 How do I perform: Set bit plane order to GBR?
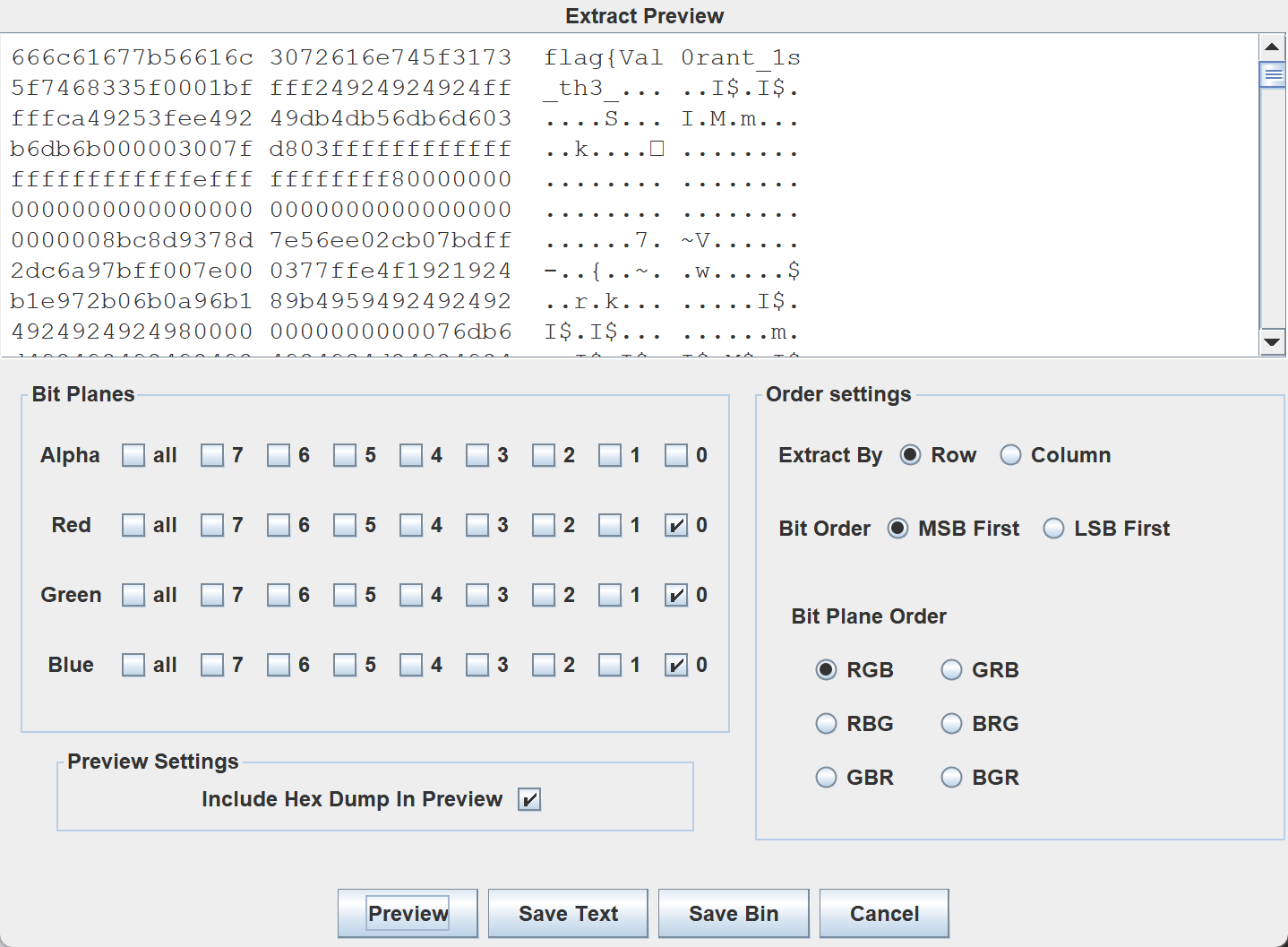point(827,778)
